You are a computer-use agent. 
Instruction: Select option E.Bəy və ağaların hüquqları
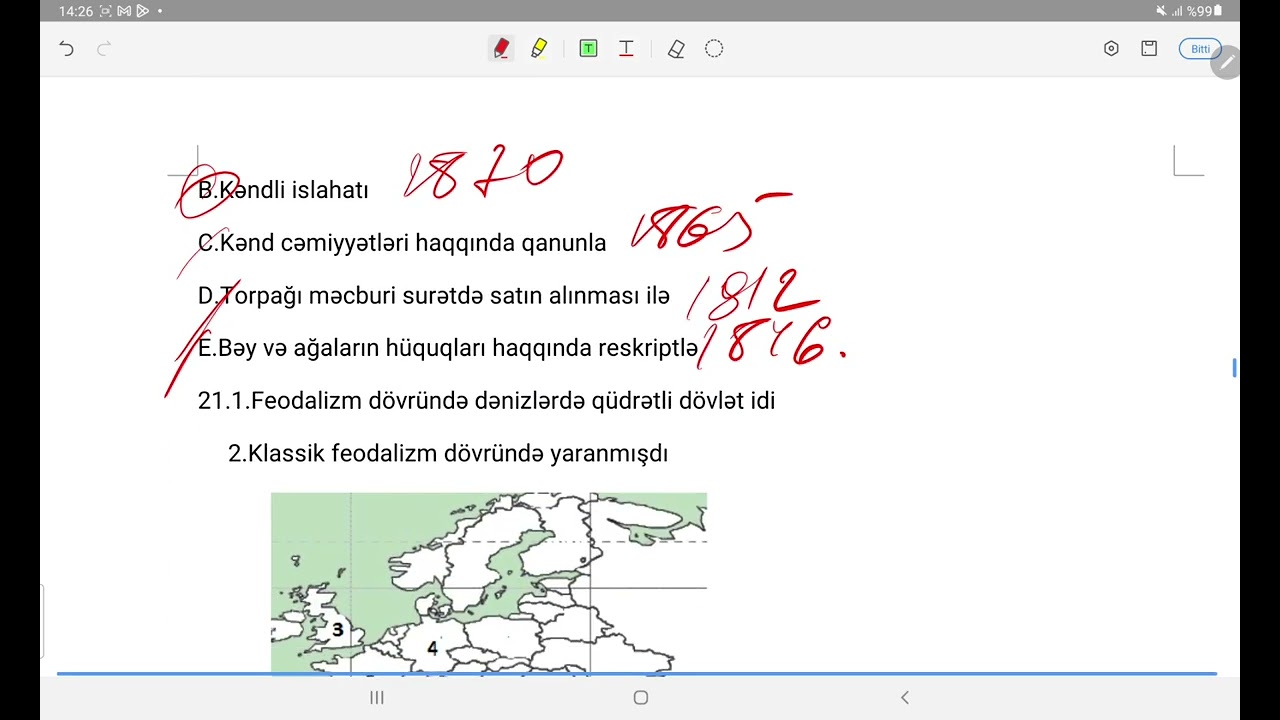pos(448,348)
